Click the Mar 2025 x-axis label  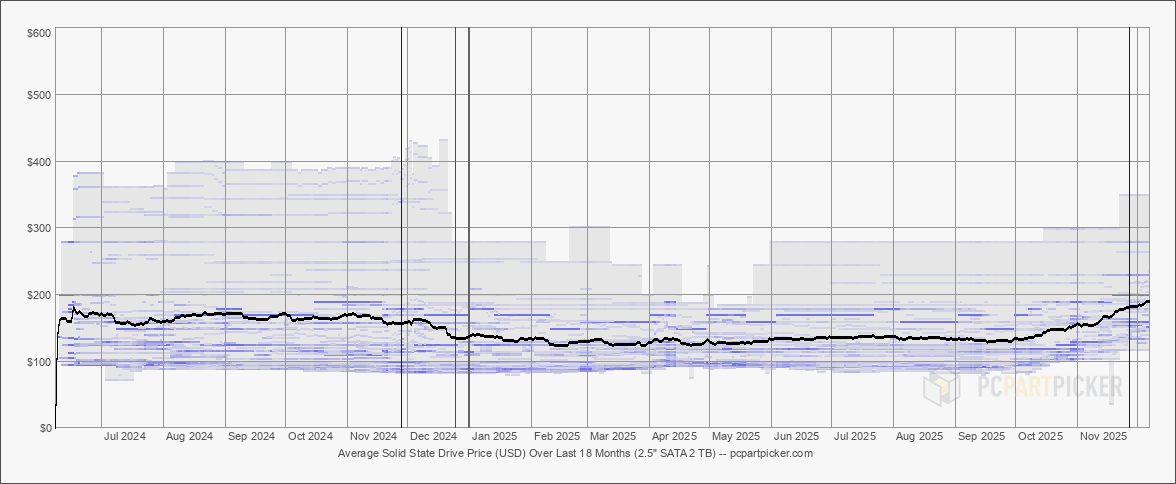tap(613, 437)
